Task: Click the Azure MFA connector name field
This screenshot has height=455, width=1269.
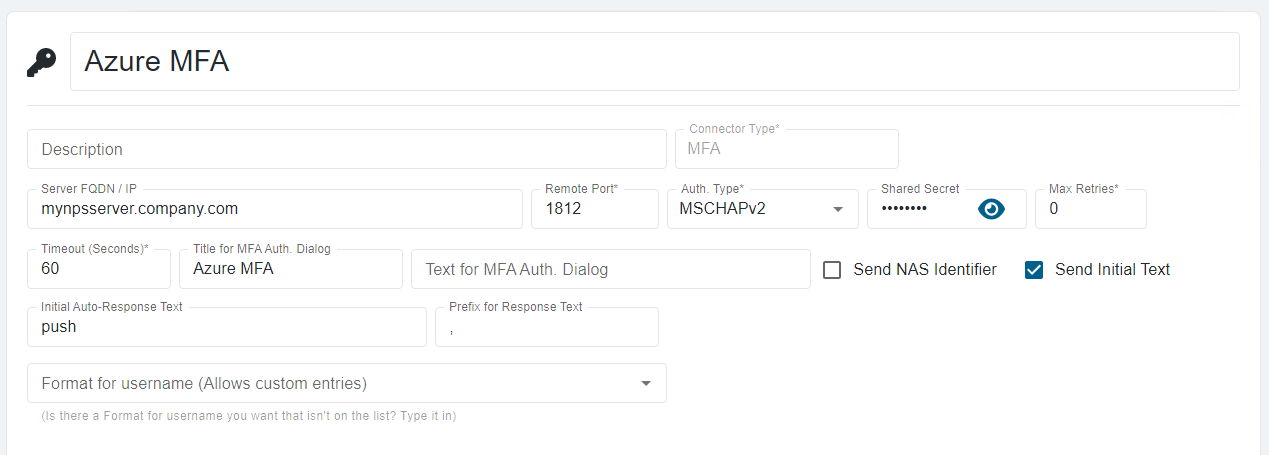Action: [x=654, y=62]
